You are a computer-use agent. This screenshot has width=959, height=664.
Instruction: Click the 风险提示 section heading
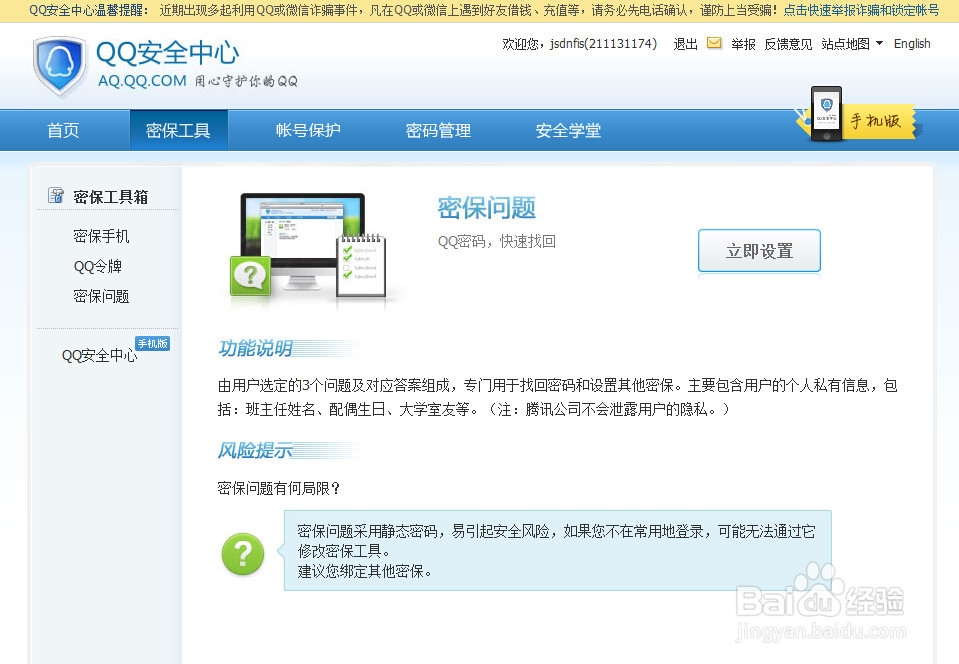point(255,450)
